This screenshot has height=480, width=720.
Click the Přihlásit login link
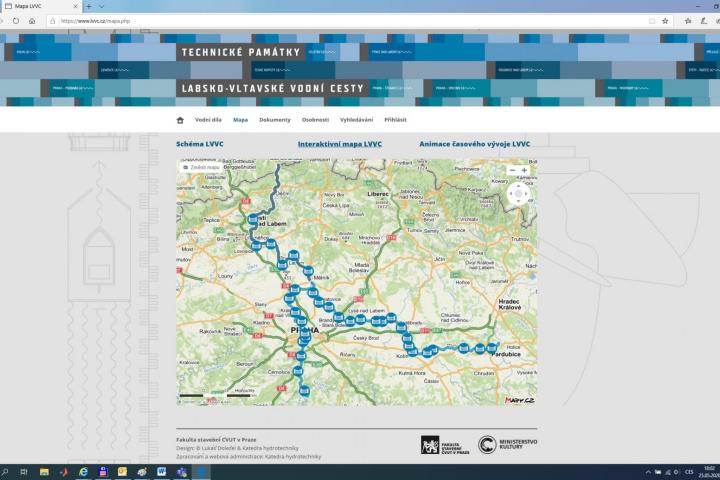tap(395, 120)
